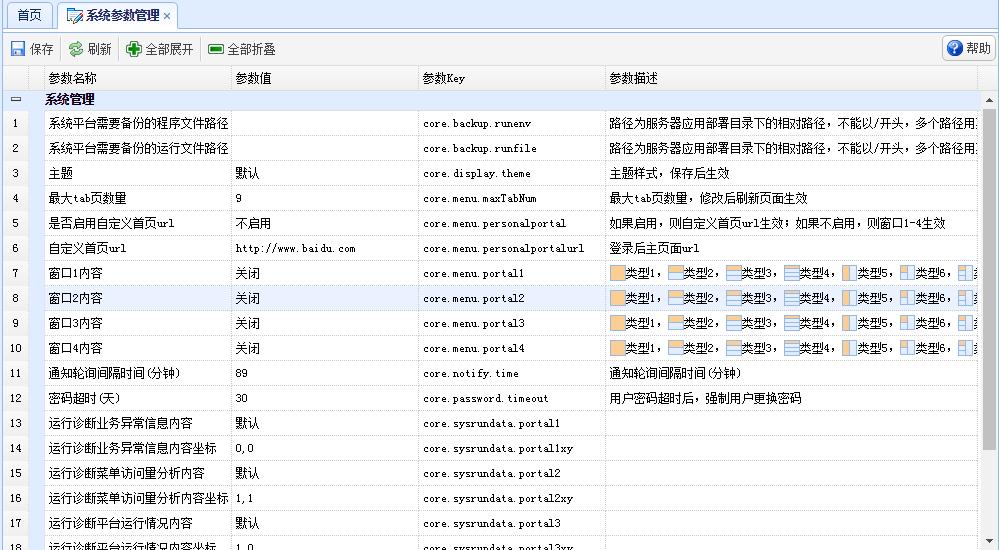Click the 类型2 layout icon in row 10

tap(675, 348)
